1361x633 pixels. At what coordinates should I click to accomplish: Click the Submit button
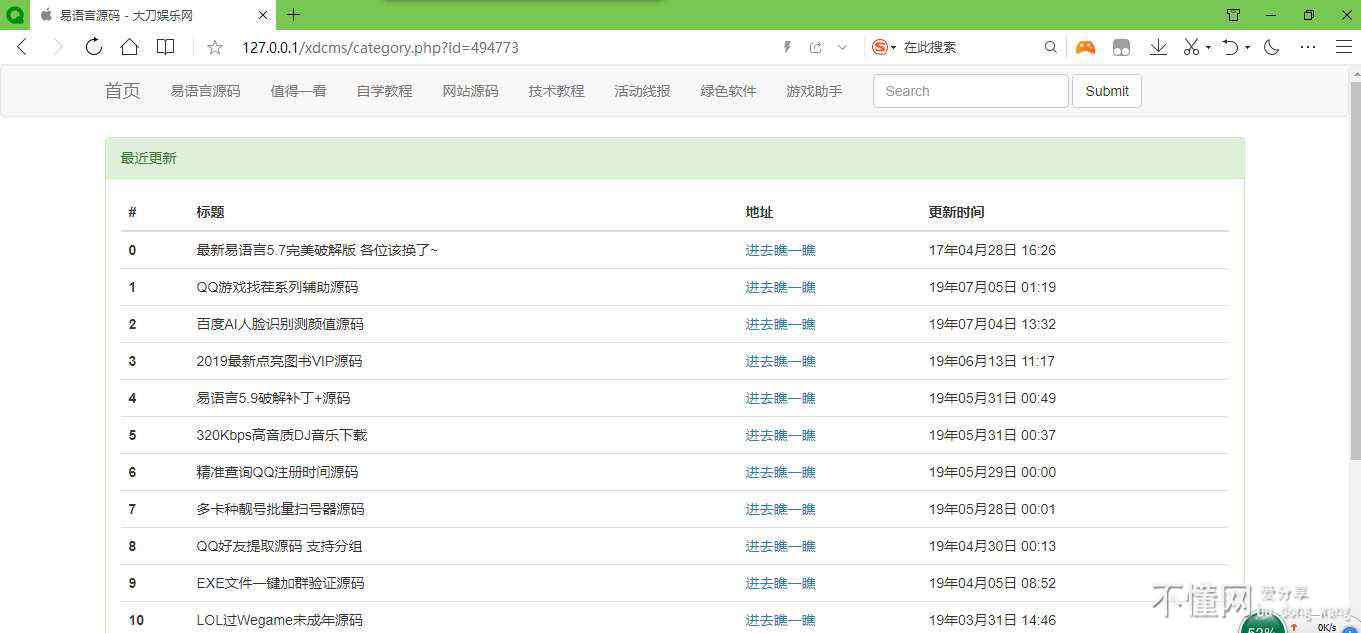(x=1107, y=91)
